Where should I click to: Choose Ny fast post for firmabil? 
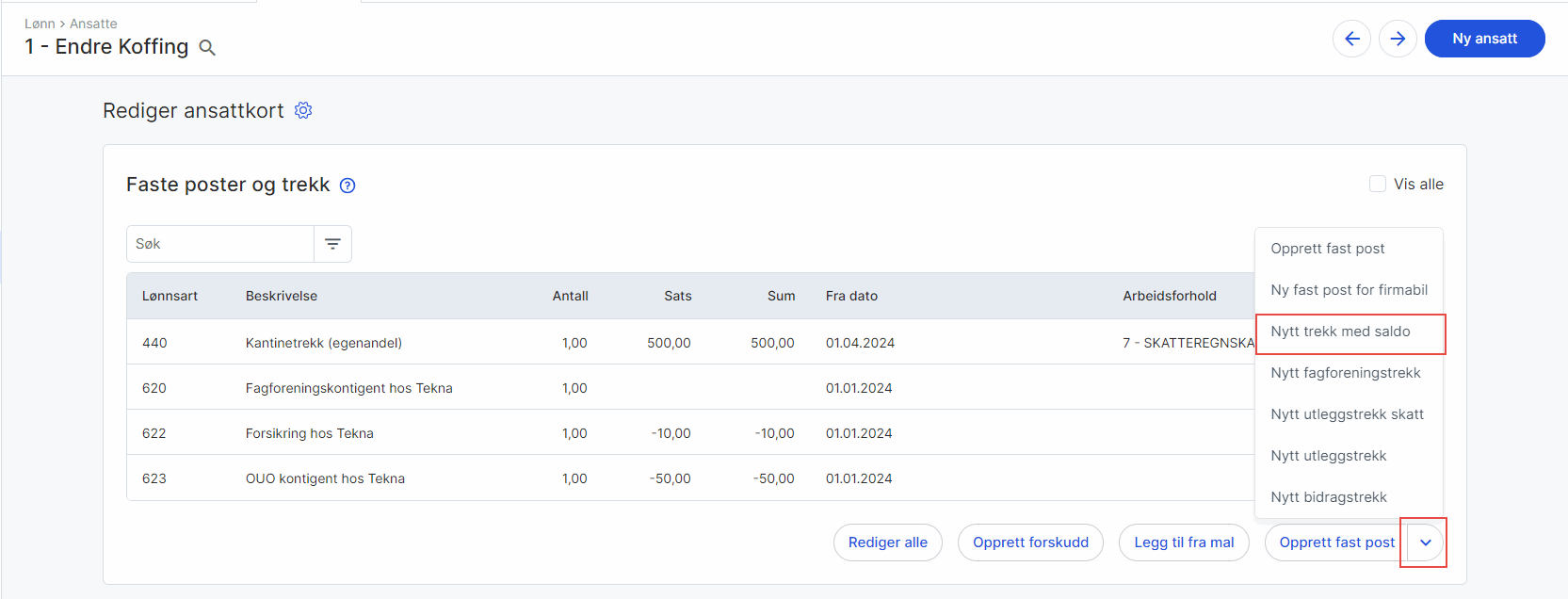(x=1349, y=290)
